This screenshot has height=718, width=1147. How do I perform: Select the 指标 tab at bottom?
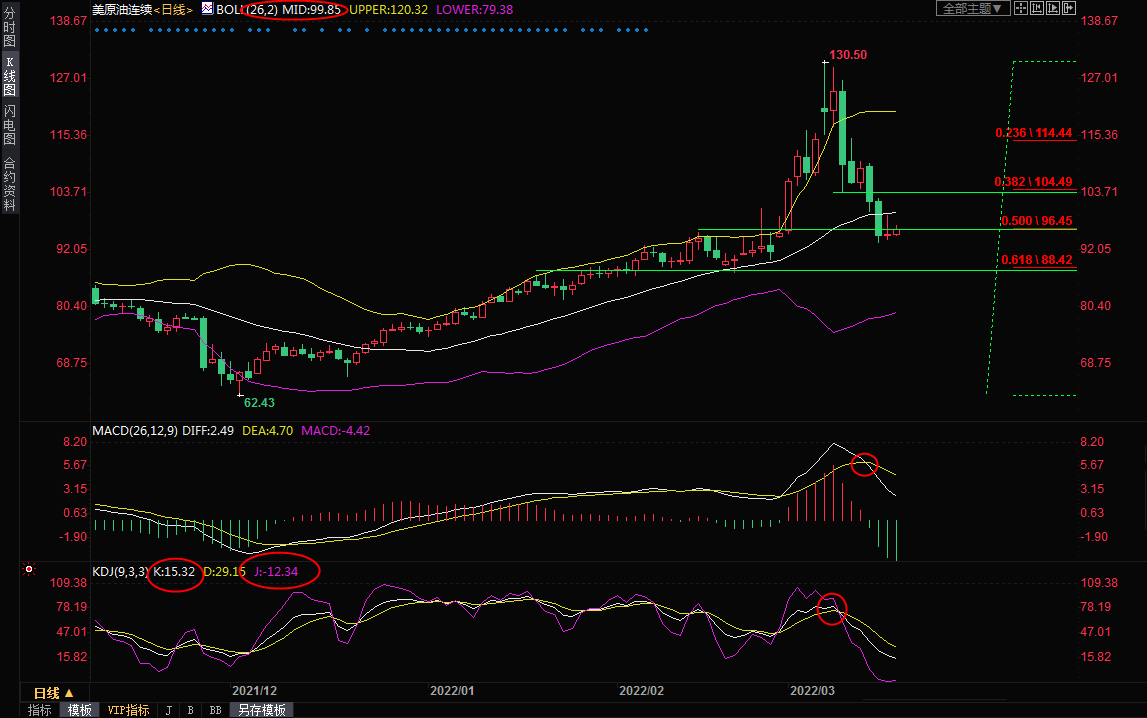[x=40, y=710]
